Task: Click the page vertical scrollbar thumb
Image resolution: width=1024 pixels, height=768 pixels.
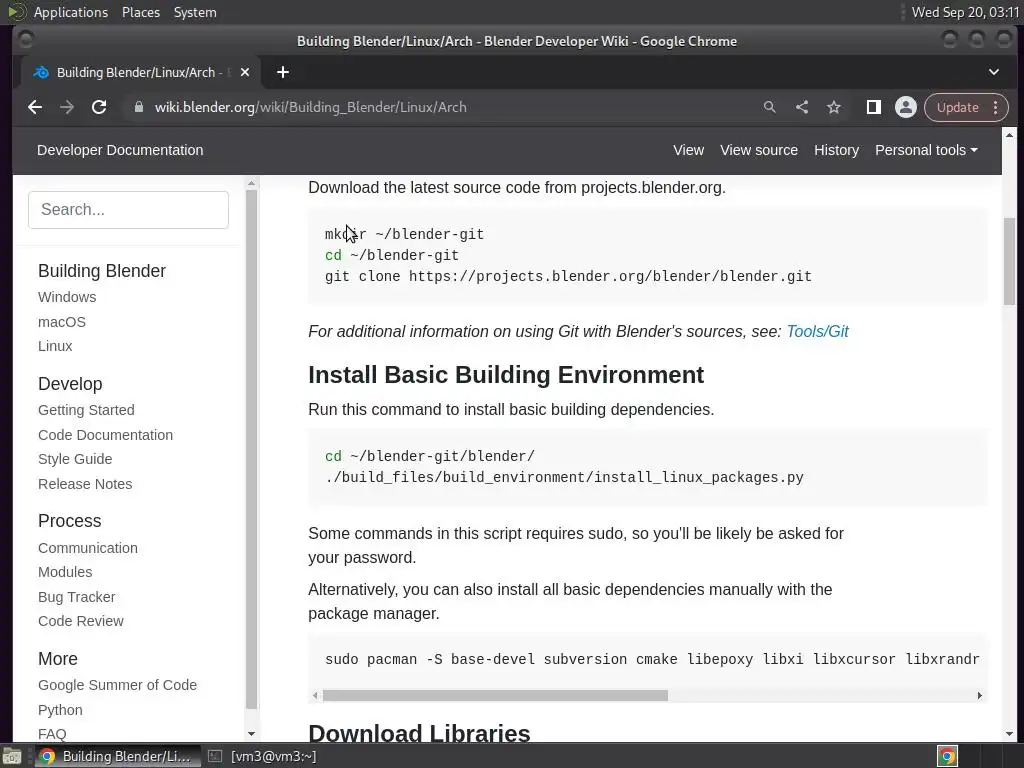Action: click(1009, 261)
